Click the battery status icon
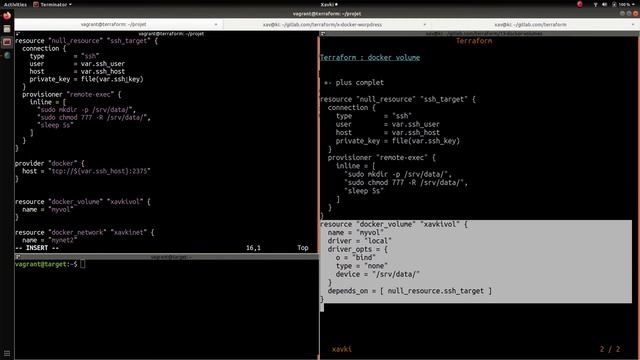640x360 pixels. (614, 4)
